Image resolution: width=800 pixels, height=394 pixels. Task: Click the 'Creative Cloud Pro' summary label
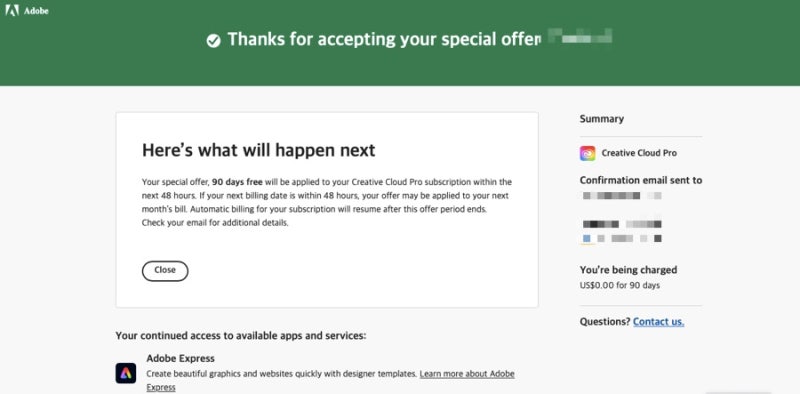point(639,153)
